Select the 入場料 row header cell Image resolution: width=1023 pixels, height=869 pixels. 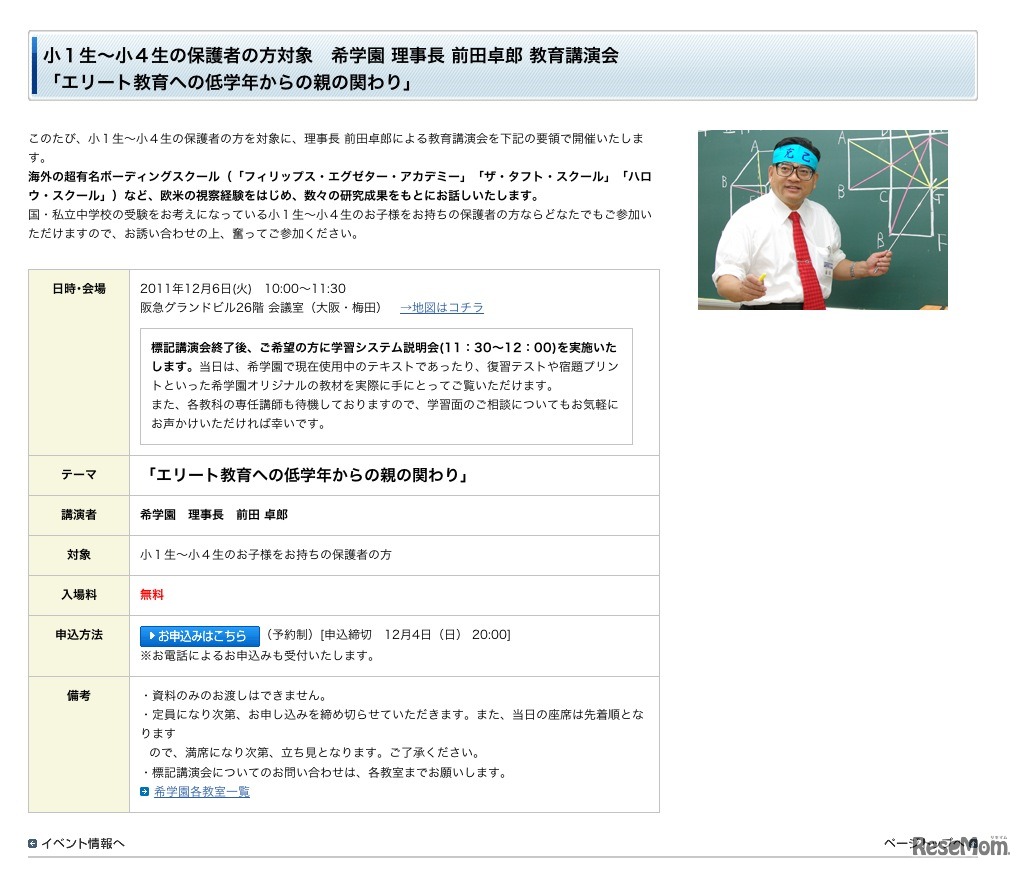tap(79, 595)
